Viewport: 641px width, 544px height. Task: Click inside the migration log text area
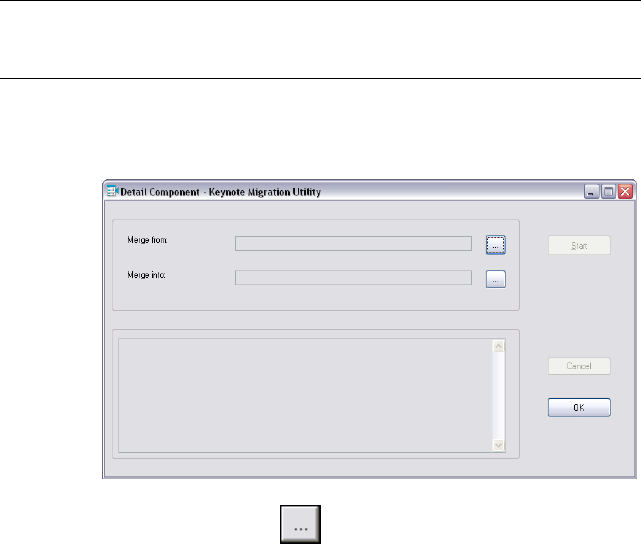tap(306, 395)
